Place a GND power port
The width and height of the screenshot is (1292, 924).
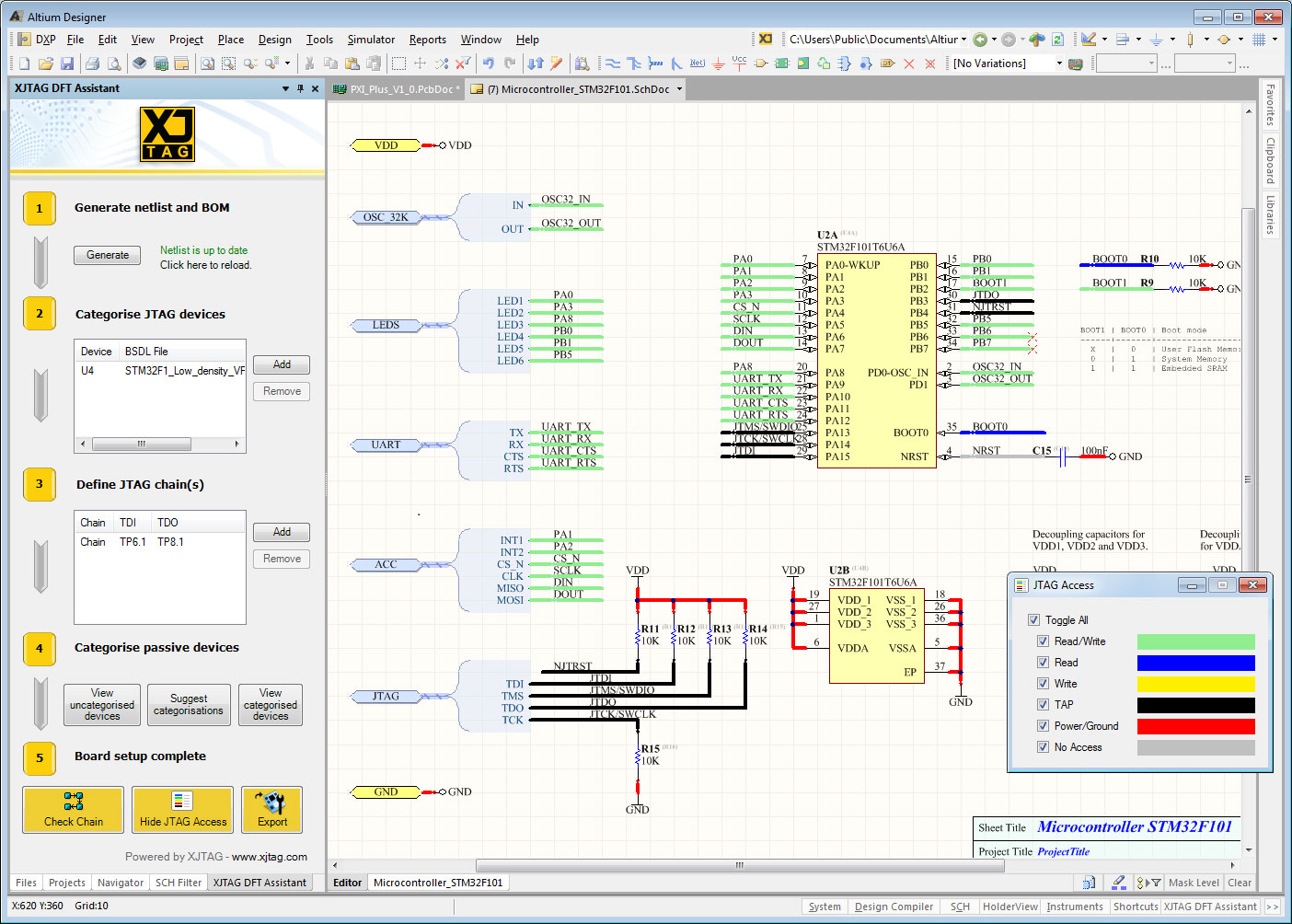point(719,64)
